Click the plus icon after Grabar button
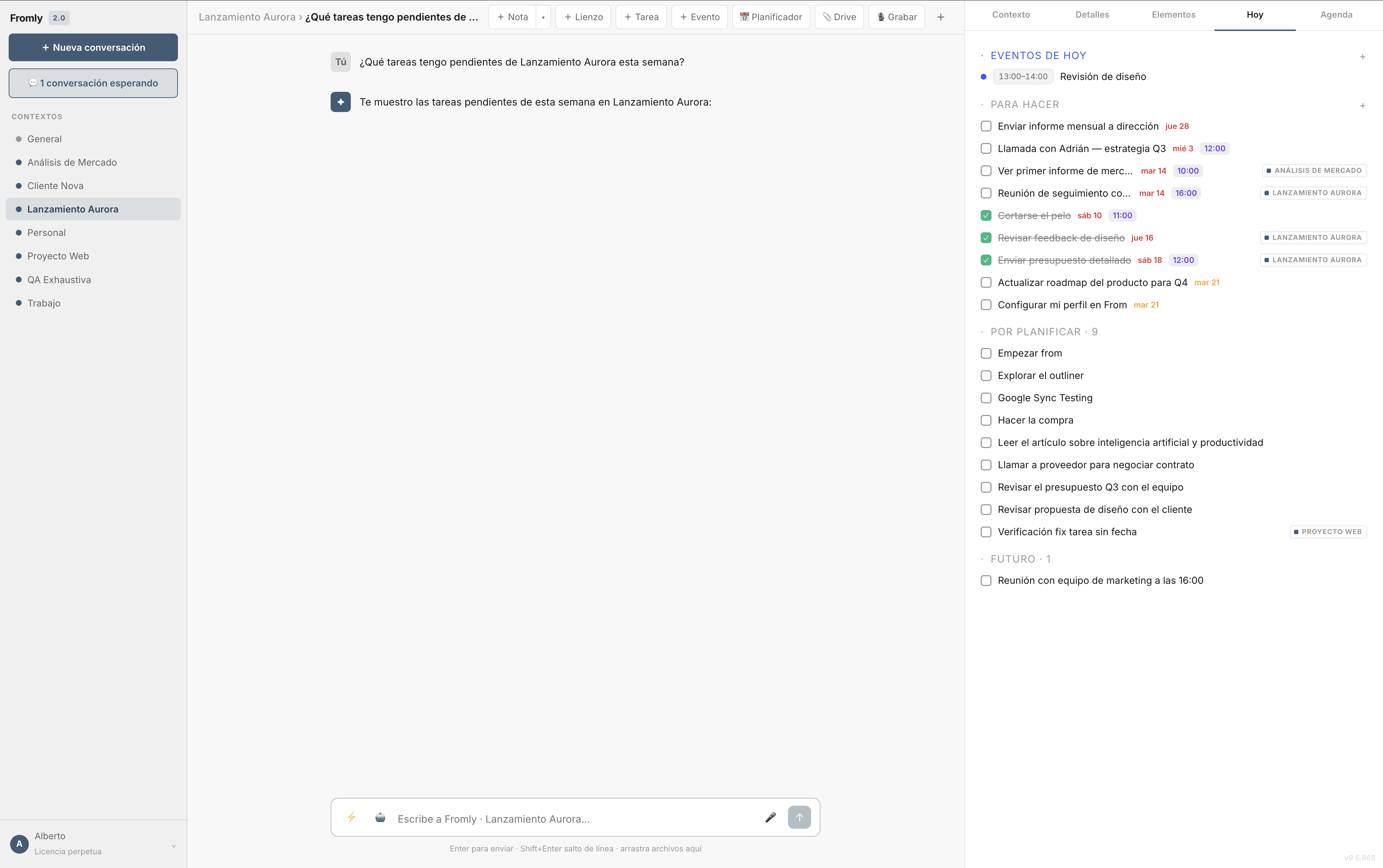 (940, 17)
